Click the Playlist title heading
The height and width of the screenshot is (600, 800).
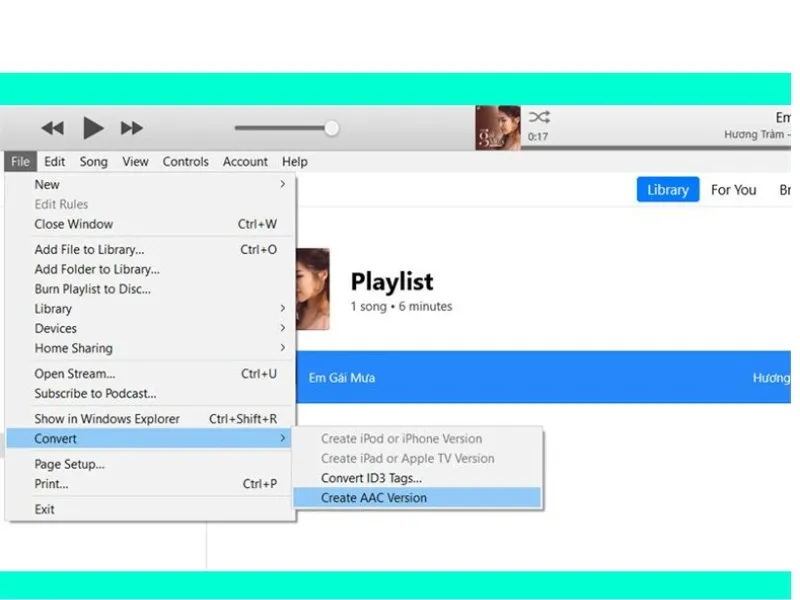[392, 282]
